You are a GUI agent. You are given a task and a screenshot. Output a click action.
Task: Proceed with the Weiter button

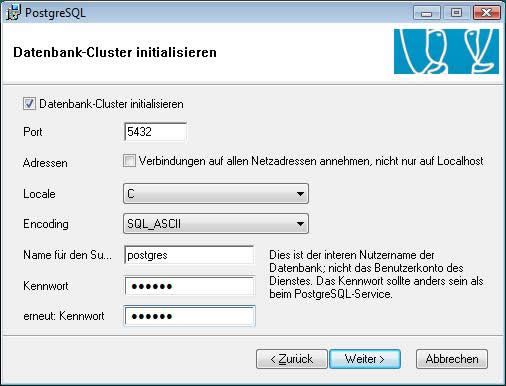pos(365,359)
